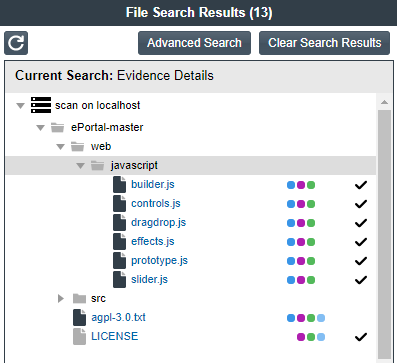Click the agpl-3.0.txt file icon
This screenshot has width=397, height=363.
point(79,317)
